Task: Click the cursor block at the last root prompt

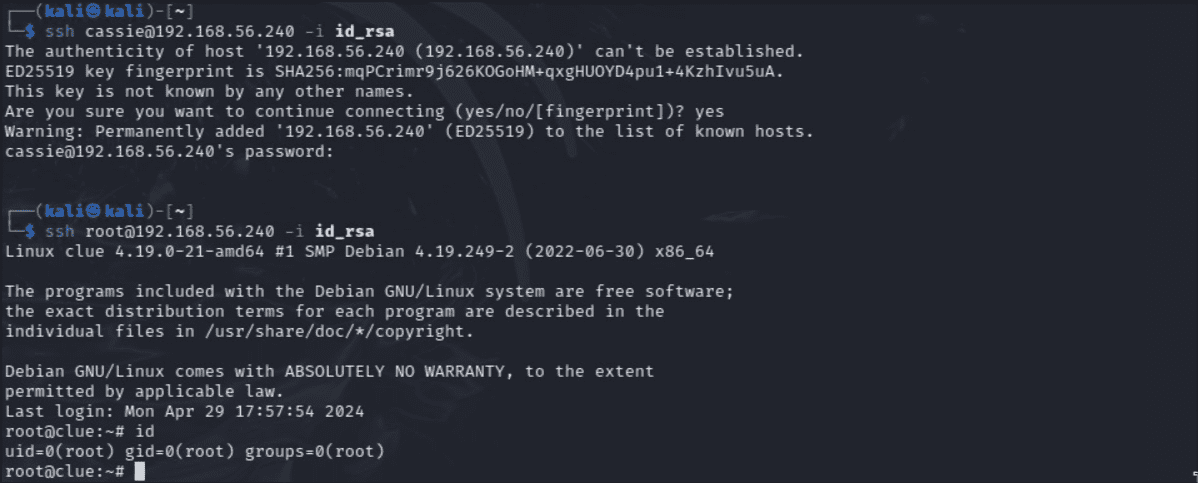Action: click(x=138, y=471)
